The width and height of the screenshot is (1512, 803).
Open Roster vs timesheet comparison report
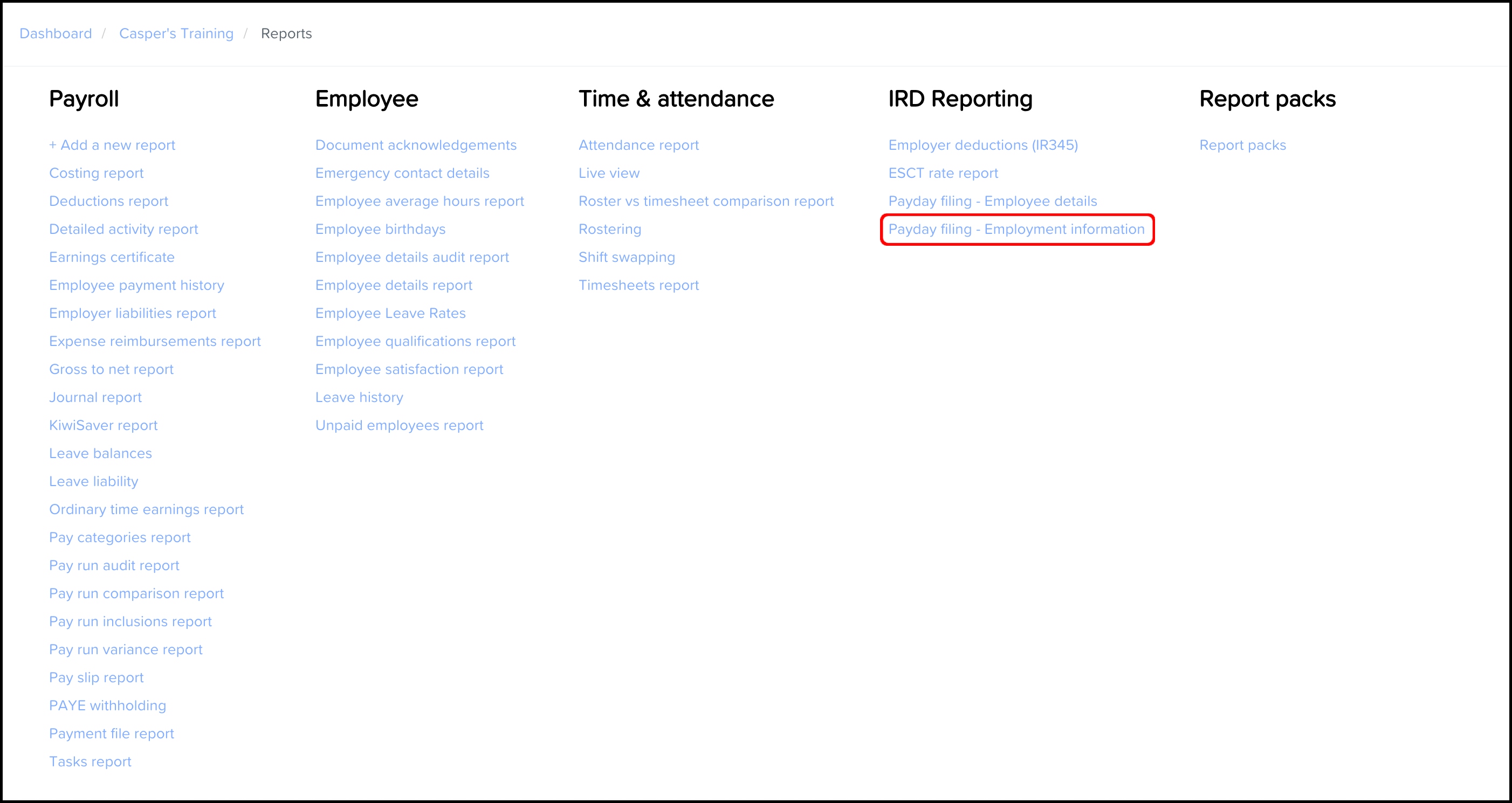pyautogui.click(x=705, y=201)
